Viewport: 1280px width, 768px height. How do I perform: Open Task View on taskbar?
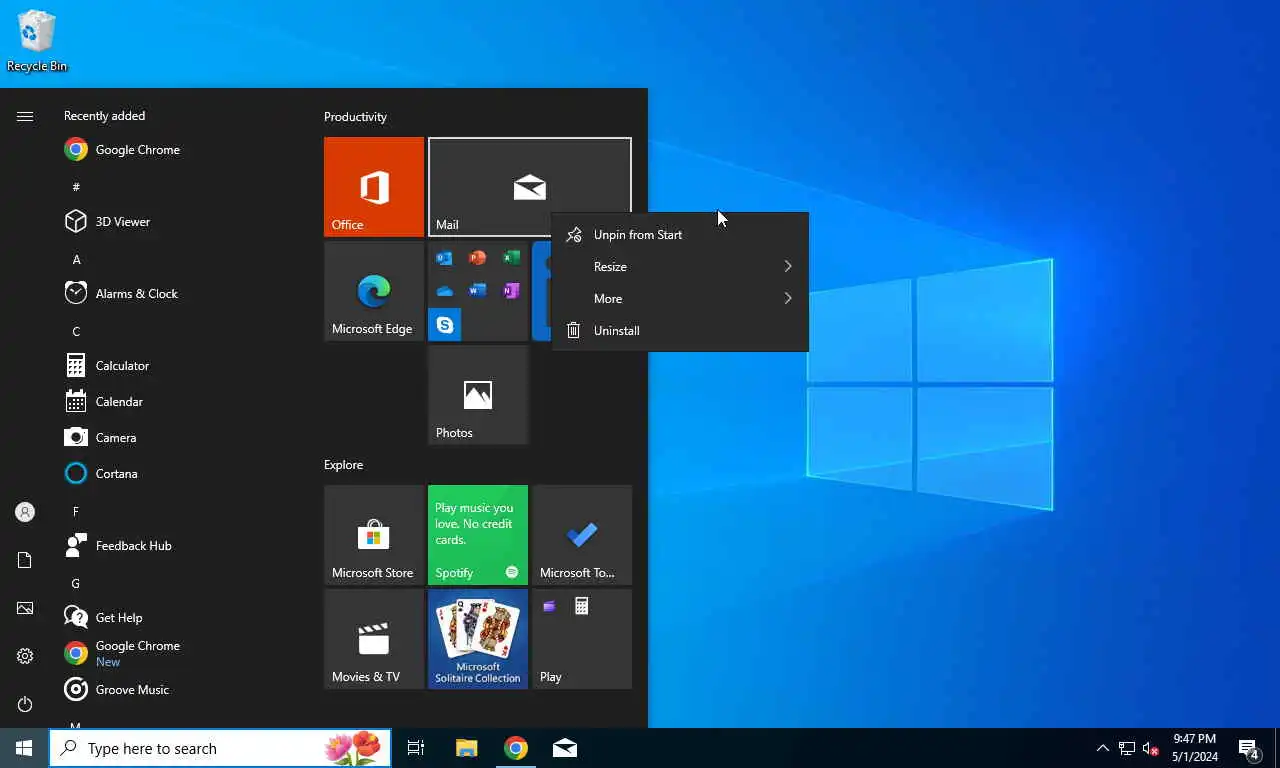click(416, 748)
